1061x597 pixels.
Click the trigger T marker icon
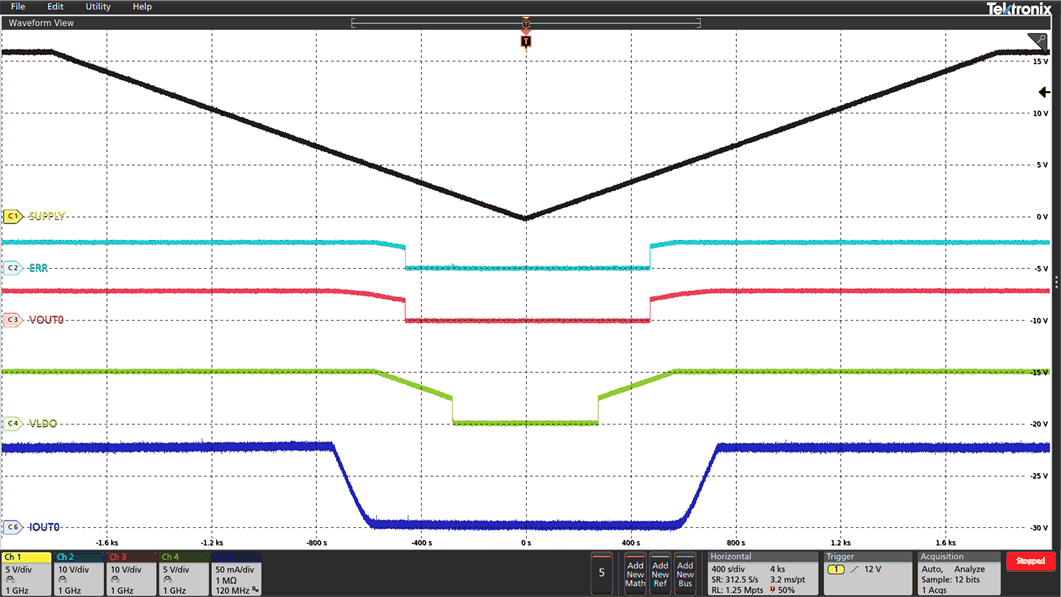[525, 40]
